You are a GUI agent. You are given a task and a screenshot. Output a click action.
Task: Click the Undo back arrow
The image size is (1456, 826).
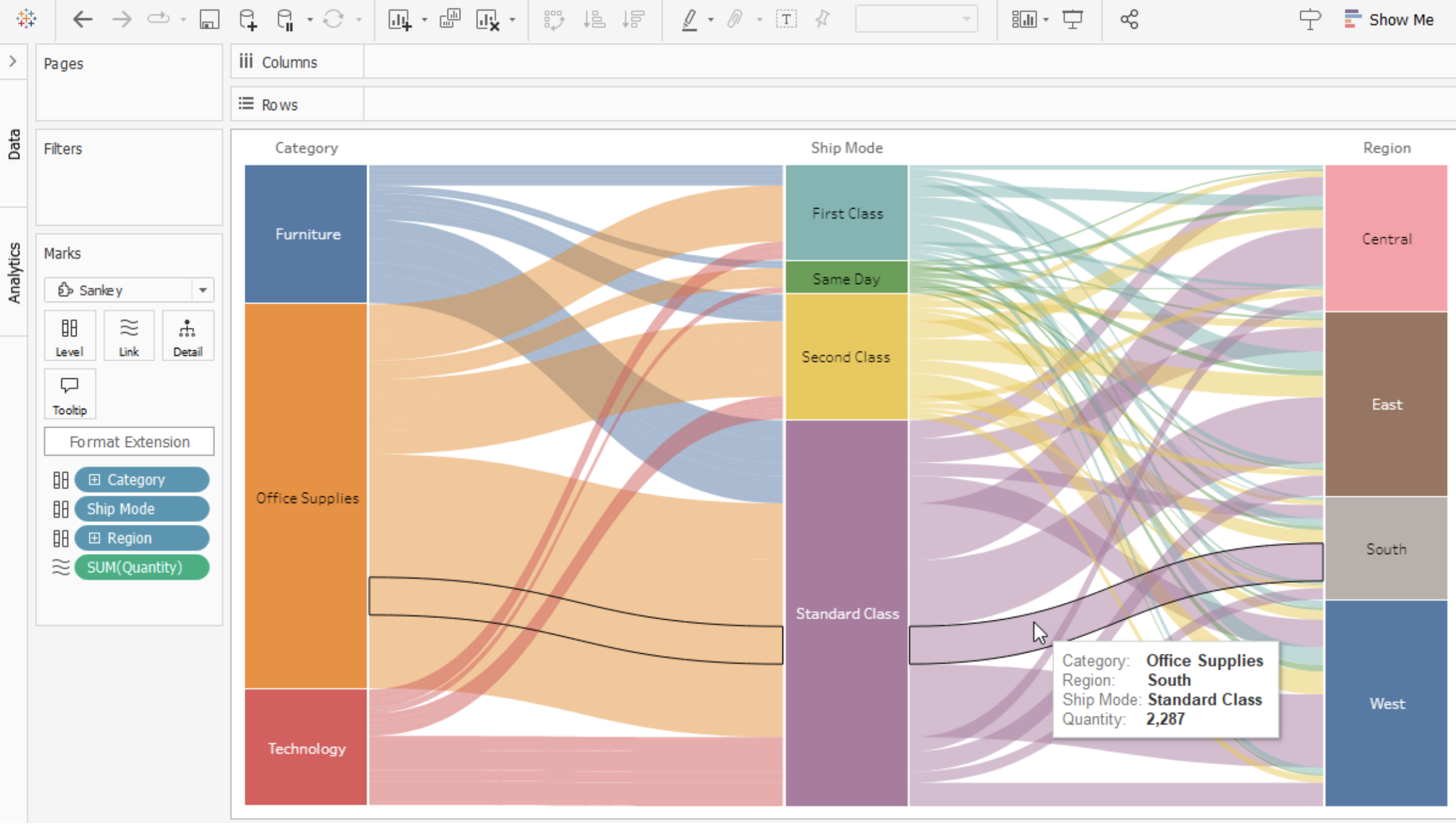point(82,19)
